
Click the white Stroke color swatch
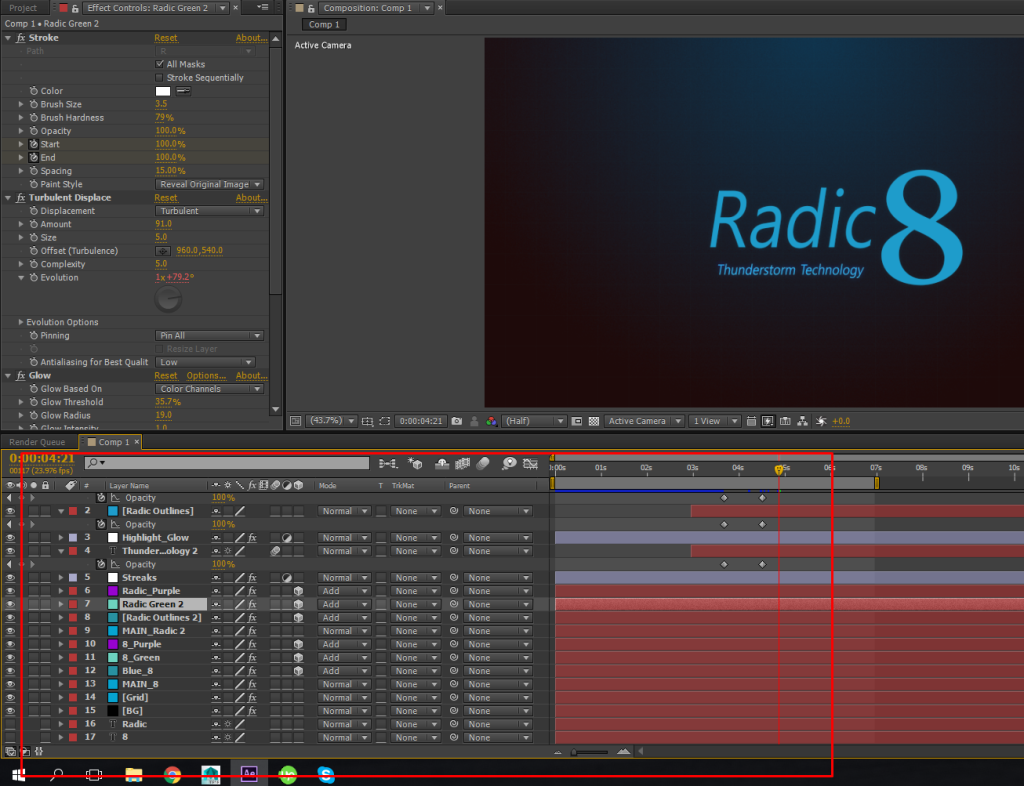(x=163, y=91)
